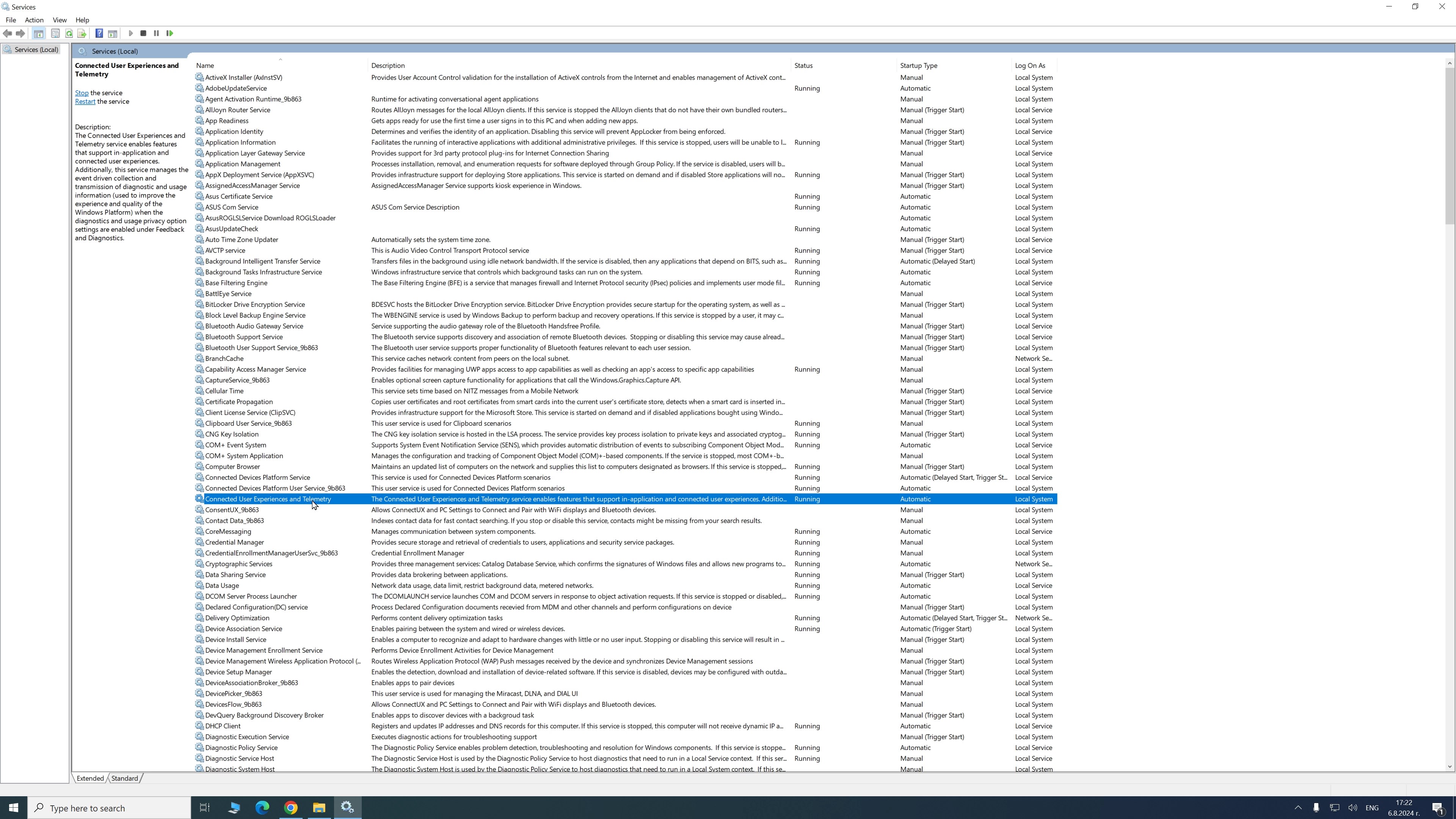Select the Device Setup Manager service
The width and height of the screenshot is (1456, 819).
click(x=625, y=672)
